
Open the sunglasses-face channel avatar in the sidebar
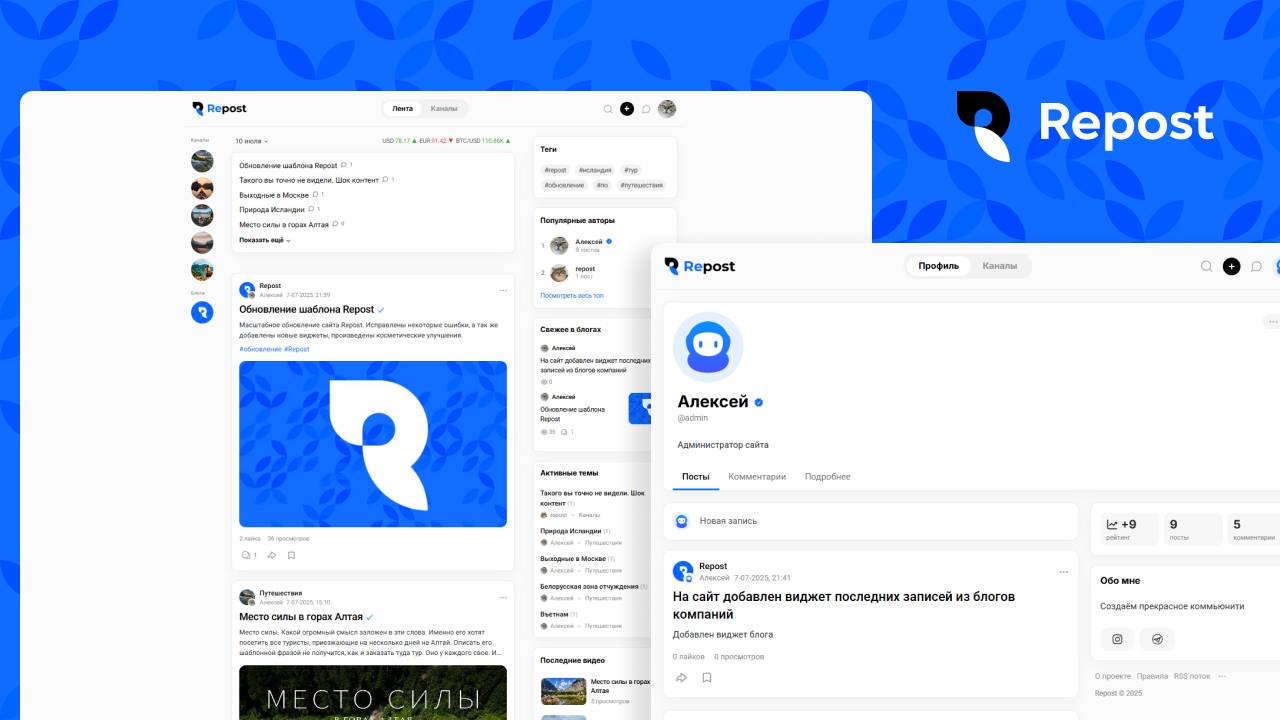[202, 188]
